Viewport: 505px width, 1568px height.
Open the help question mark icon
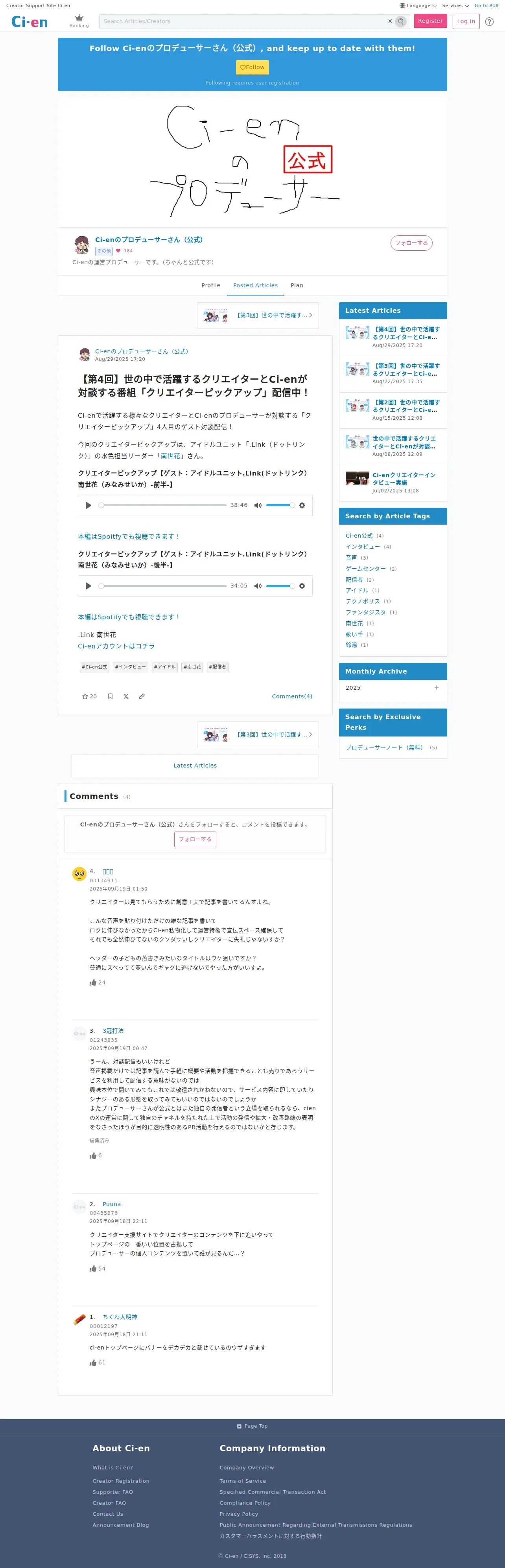click(x=489, y=21)
